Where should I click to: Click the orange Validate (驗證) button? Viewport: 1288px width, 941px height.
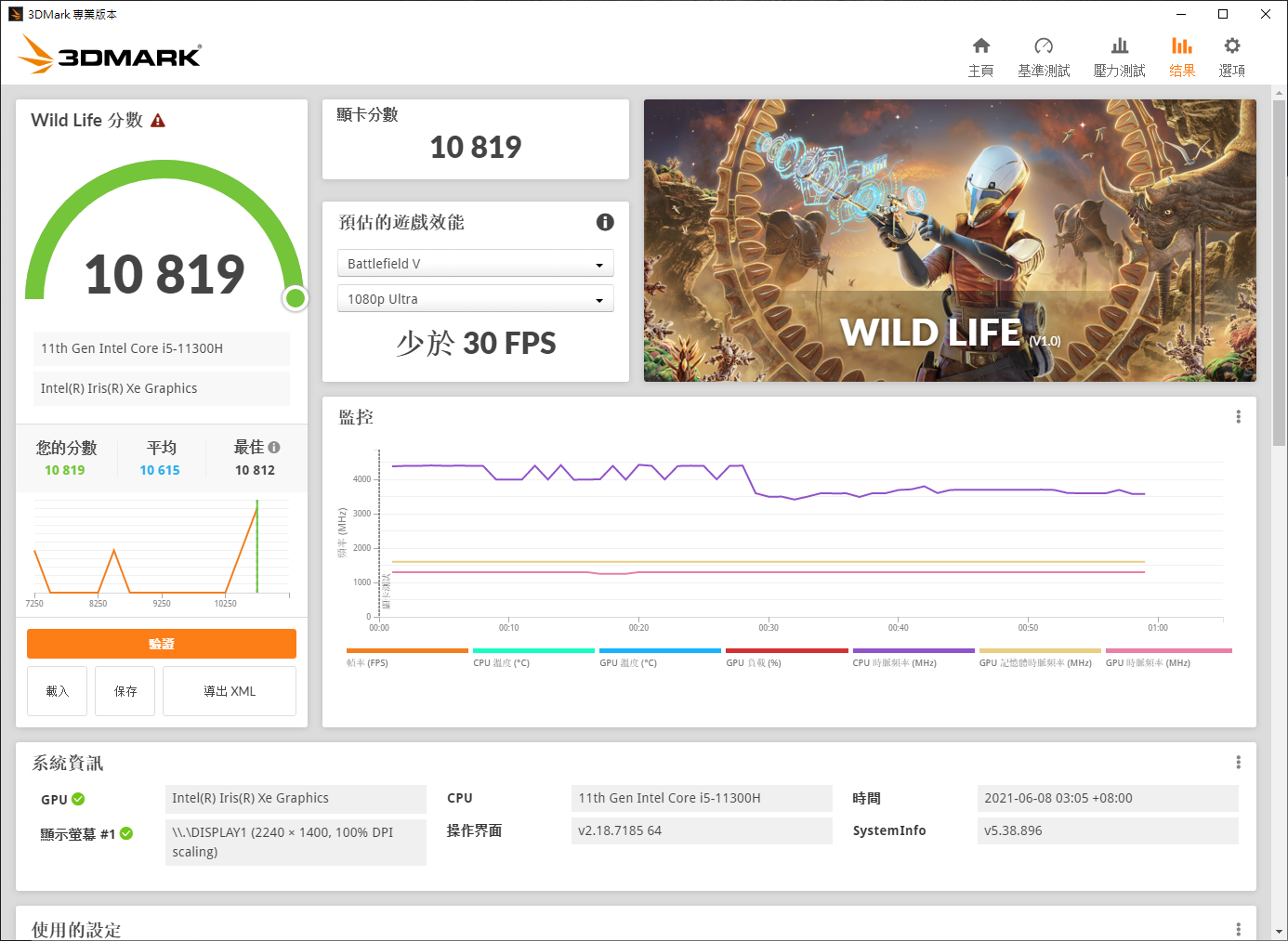(162, 644)
